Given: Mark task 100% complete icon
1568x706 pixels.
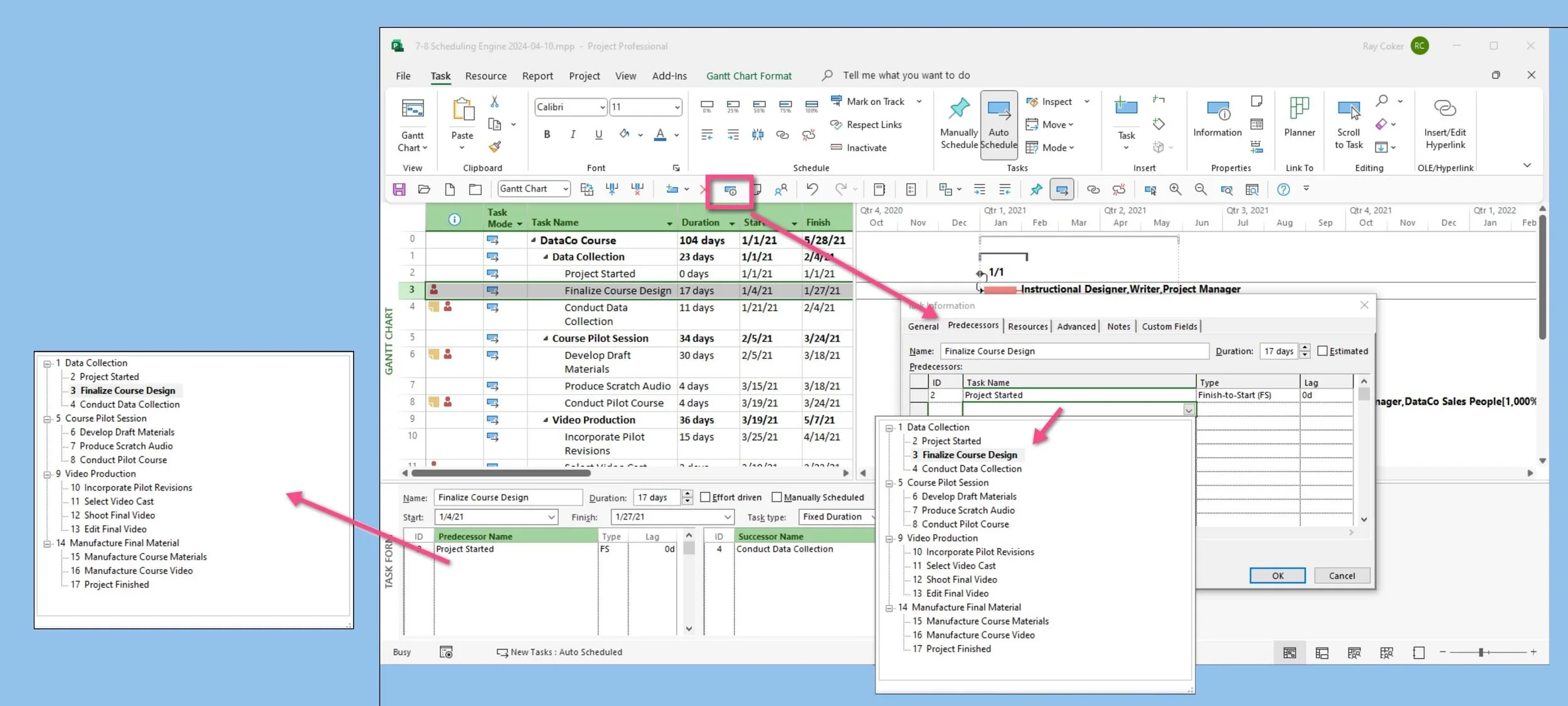Looking at the screenshot, I should (x=811, y=105).
